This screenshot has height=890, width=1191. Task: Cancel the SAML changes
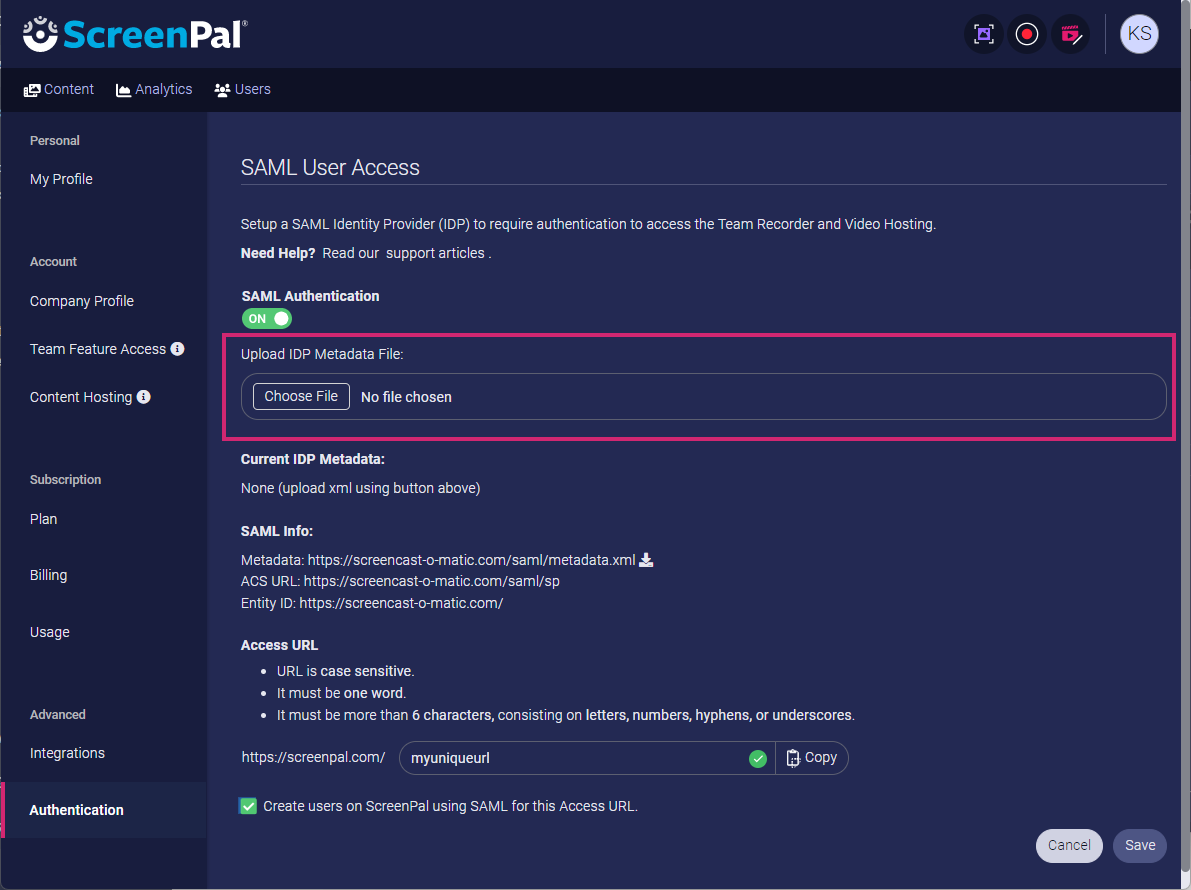1069,845
